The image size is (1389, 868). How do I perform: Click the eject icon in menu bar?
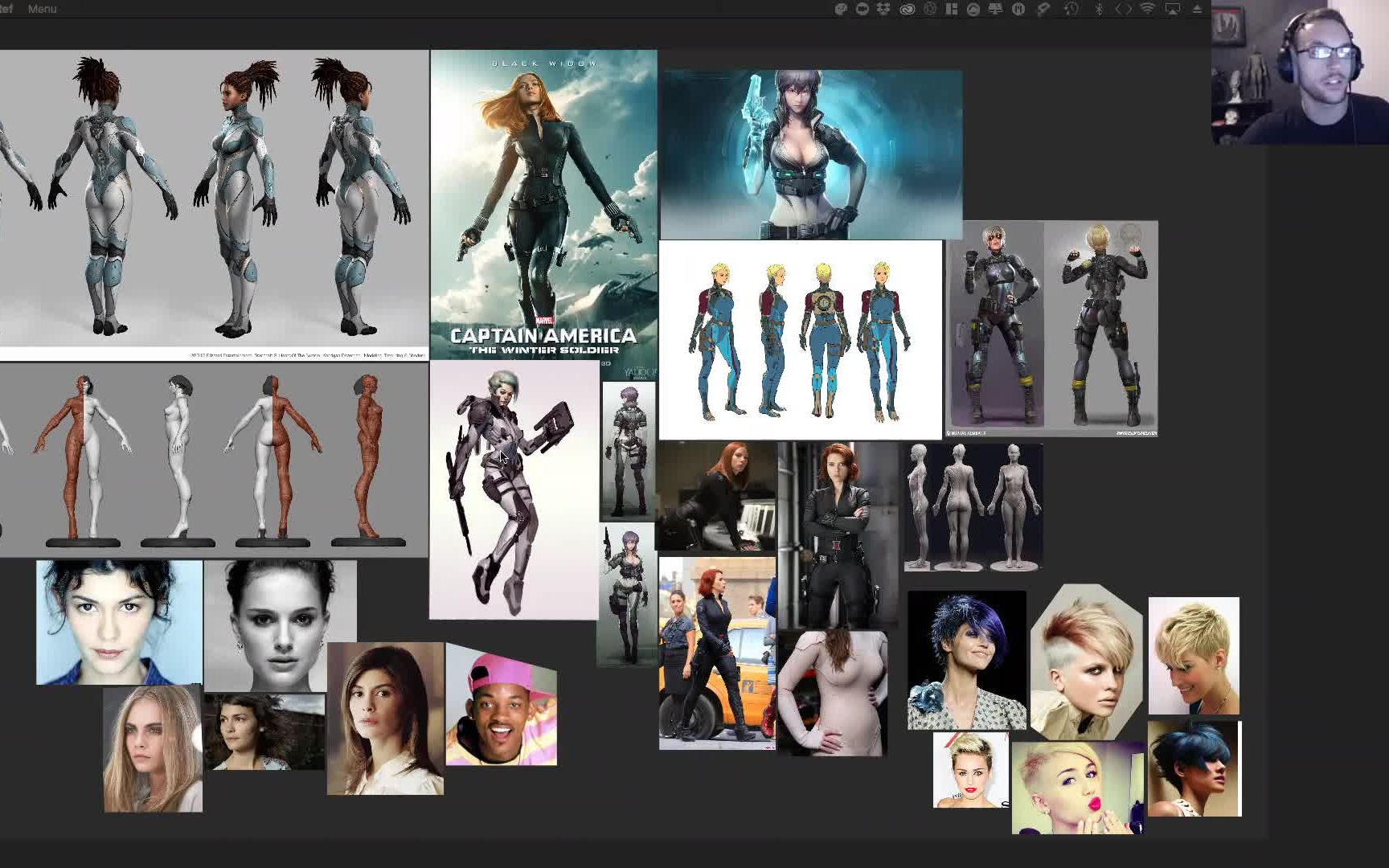coord(1197,9)
